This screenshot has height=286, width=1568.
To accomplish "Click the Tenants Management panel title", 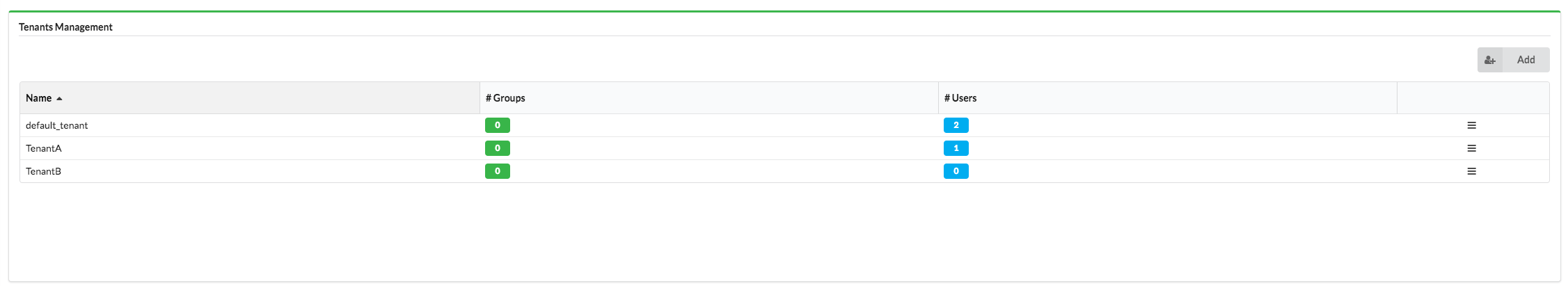I will tap(65, 27).
